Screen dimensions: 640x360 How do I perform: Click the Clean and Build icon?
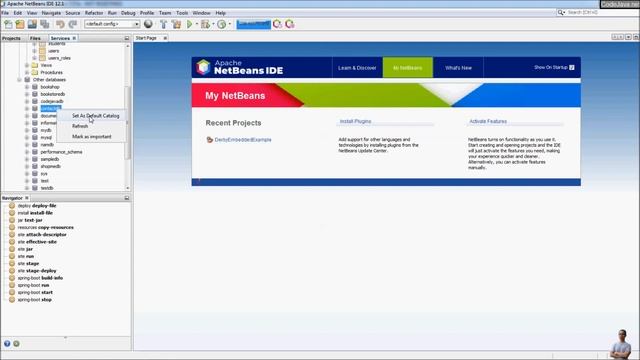[x=176, y=24]
